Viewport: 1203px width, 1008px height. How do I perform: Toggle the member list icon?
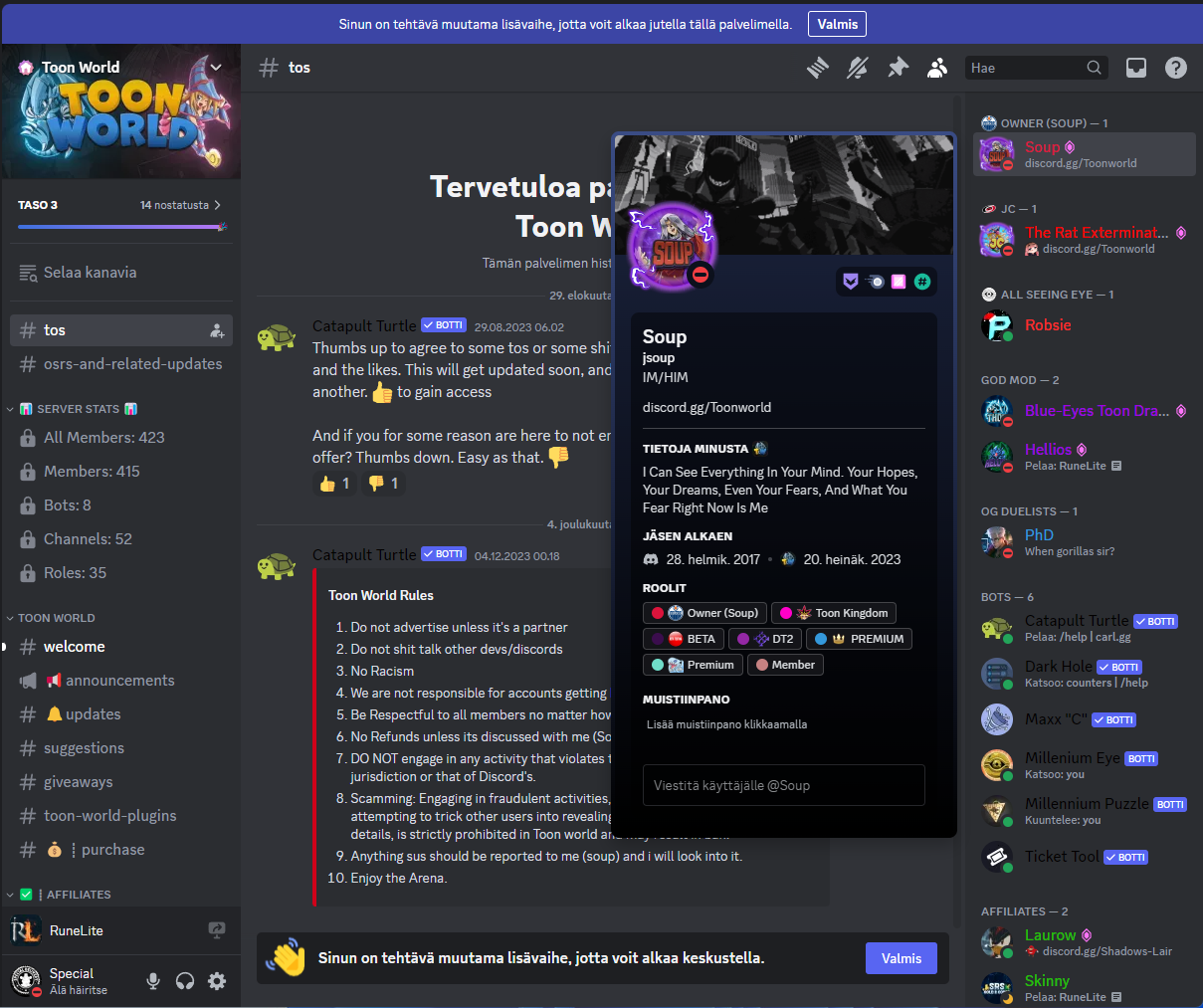[937, 68]
